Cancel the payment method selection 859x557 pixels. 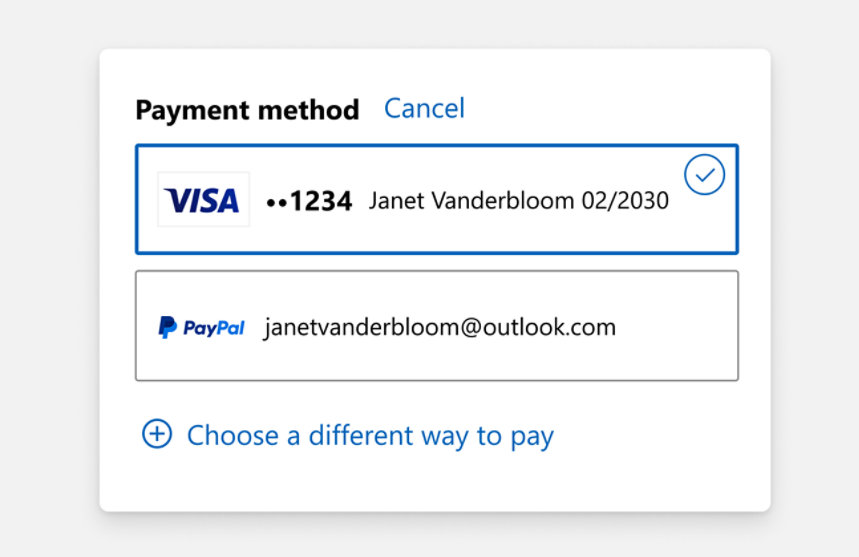[x=424, y=108]
